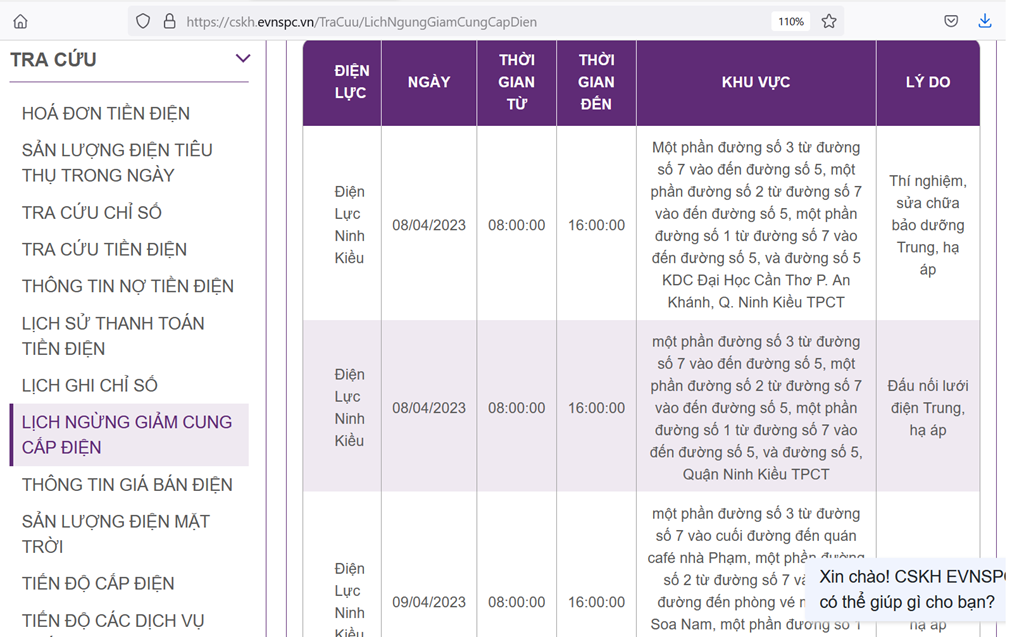Open the browser downloads icon
The image size is (1024, 637).
(x=985, y=21)
